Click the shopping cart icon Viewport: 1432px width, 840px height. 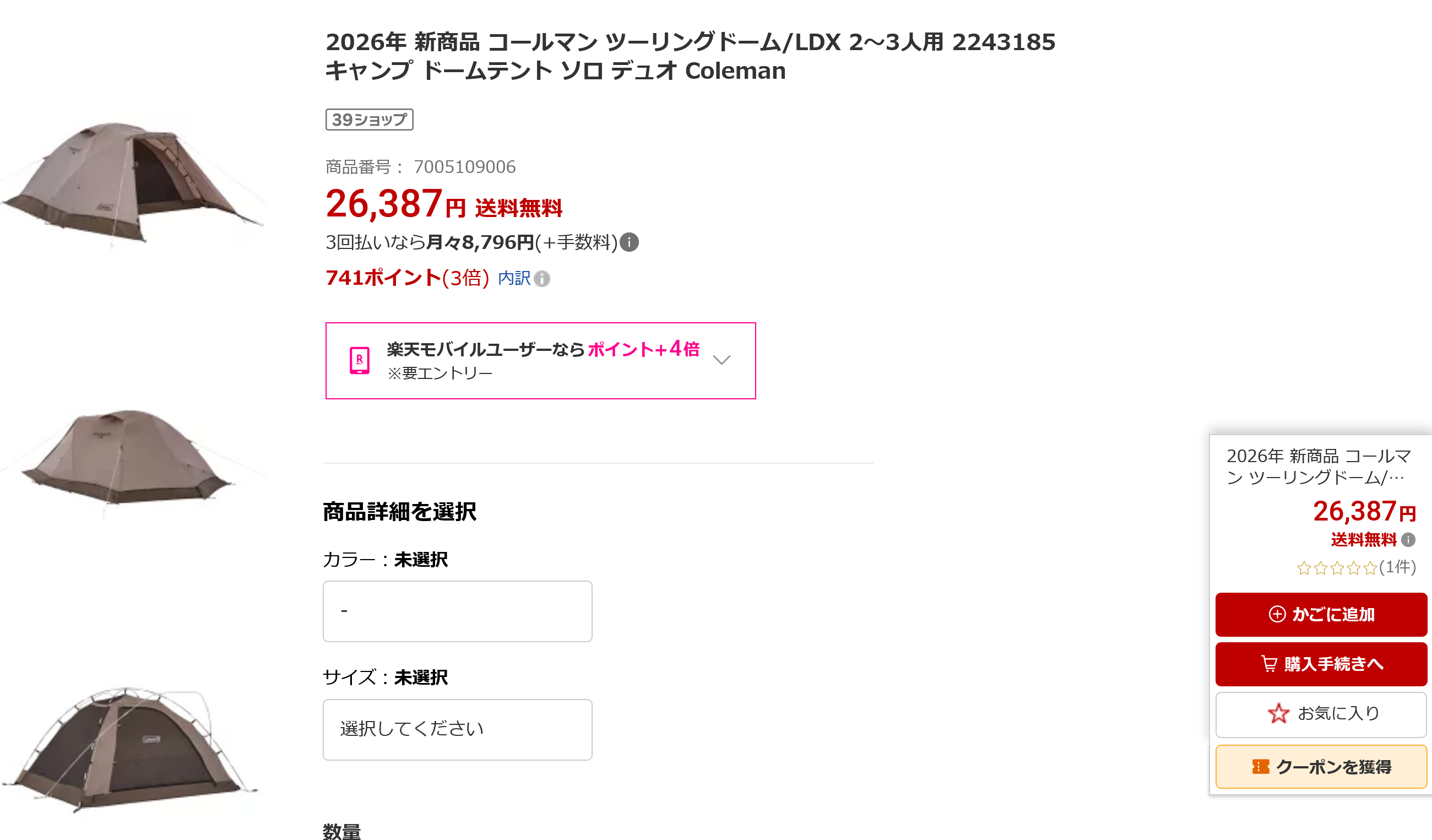[1269, 664]
